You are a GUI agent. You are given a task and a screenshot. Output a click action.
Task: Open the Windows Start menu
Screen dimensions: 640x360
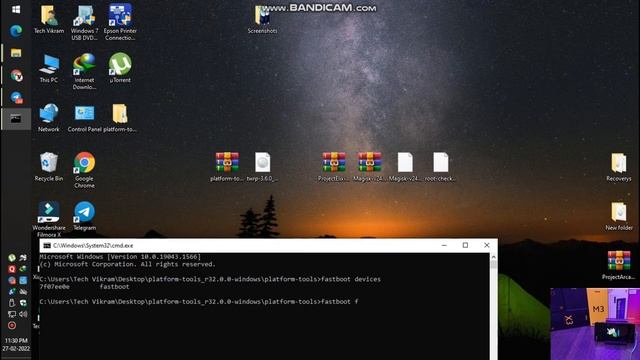[x=16, y=9]
